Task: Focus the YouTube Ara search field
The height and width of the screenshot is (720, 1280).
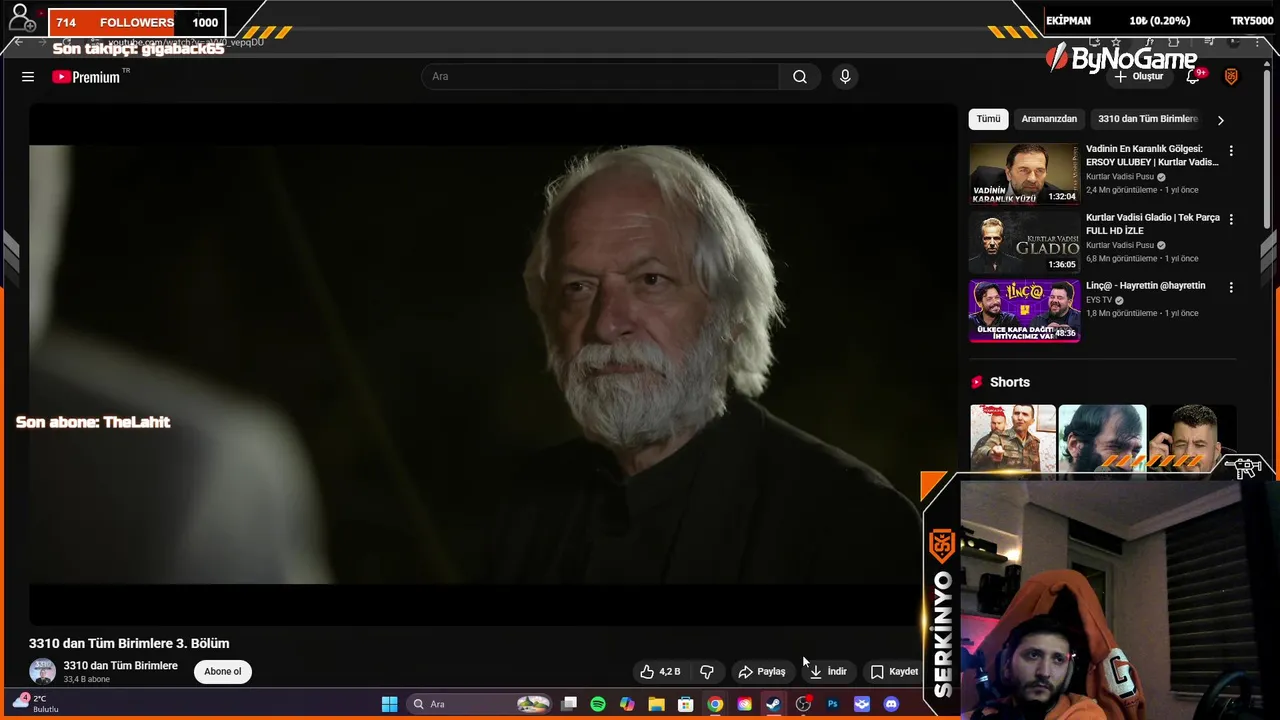Action: pos(600,77)
